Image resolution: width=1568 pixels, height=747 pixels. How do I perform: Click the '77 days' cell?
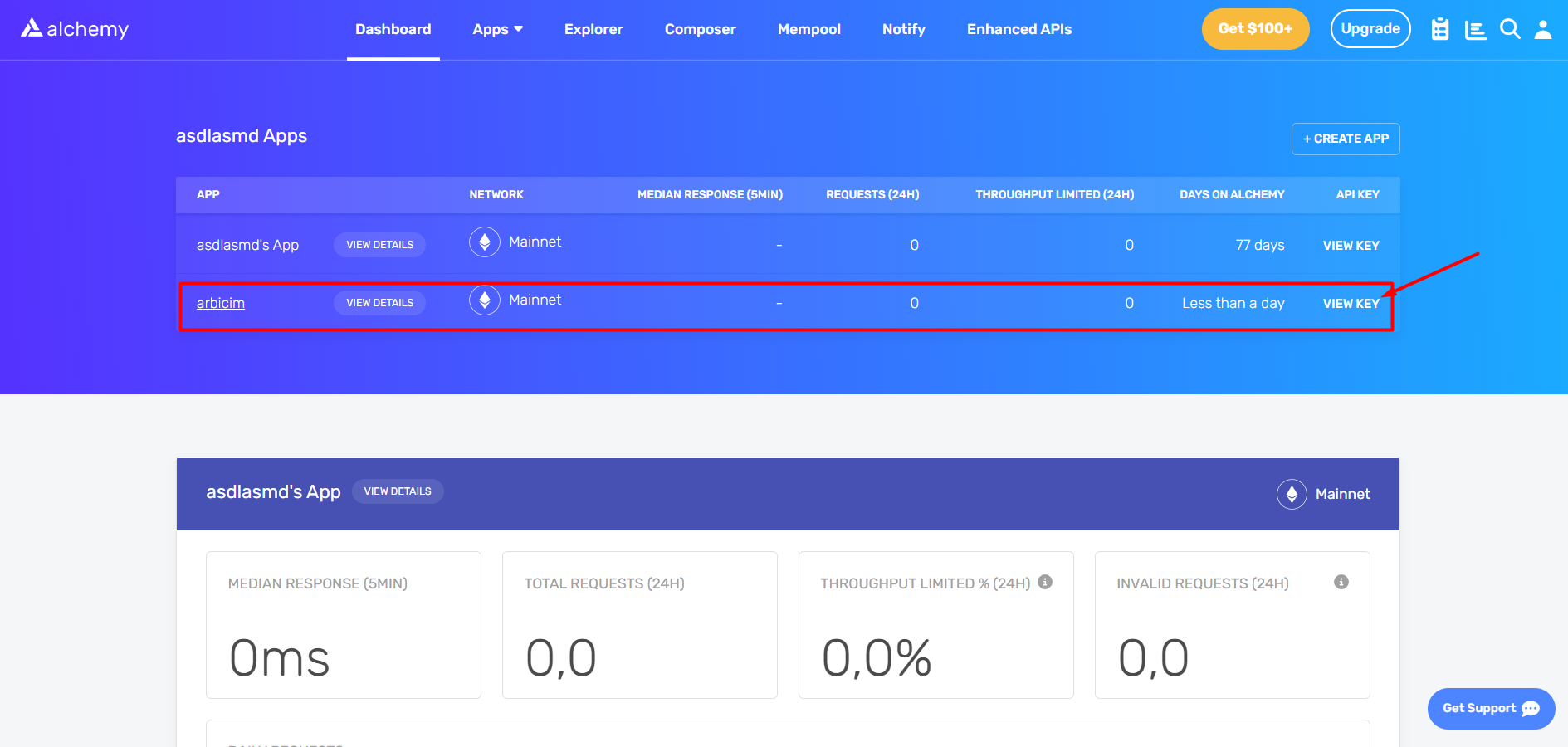[1259, 245]
